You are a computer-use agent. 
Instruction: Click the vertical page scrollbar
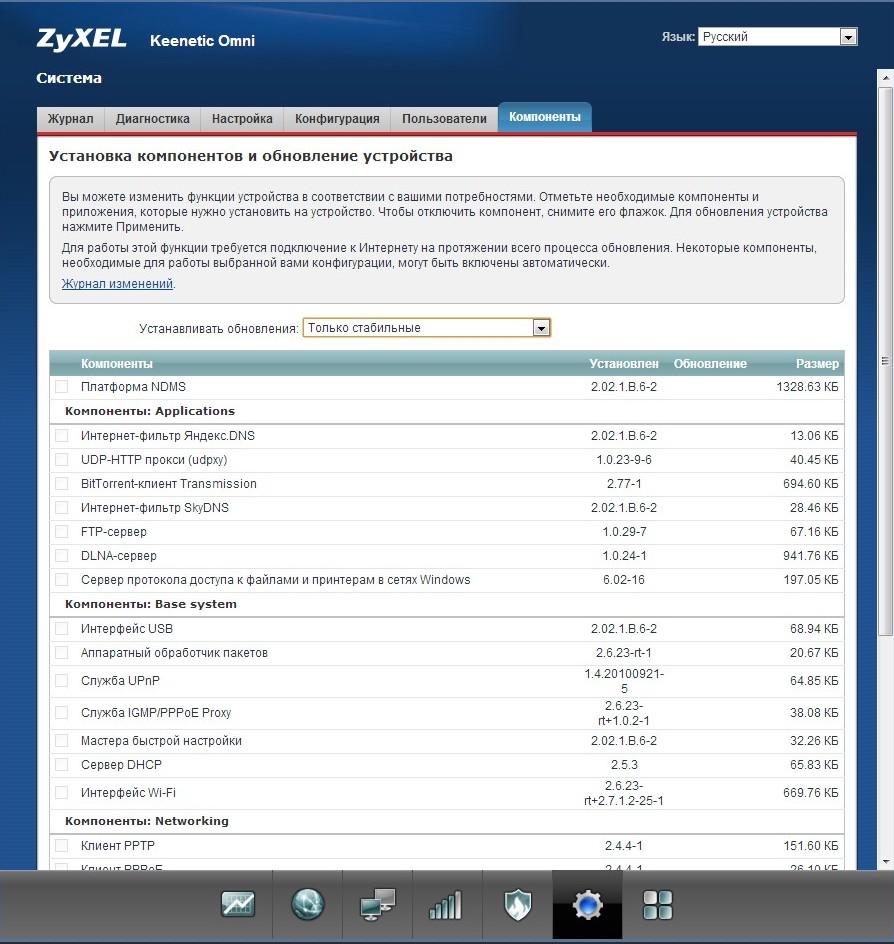885,360
